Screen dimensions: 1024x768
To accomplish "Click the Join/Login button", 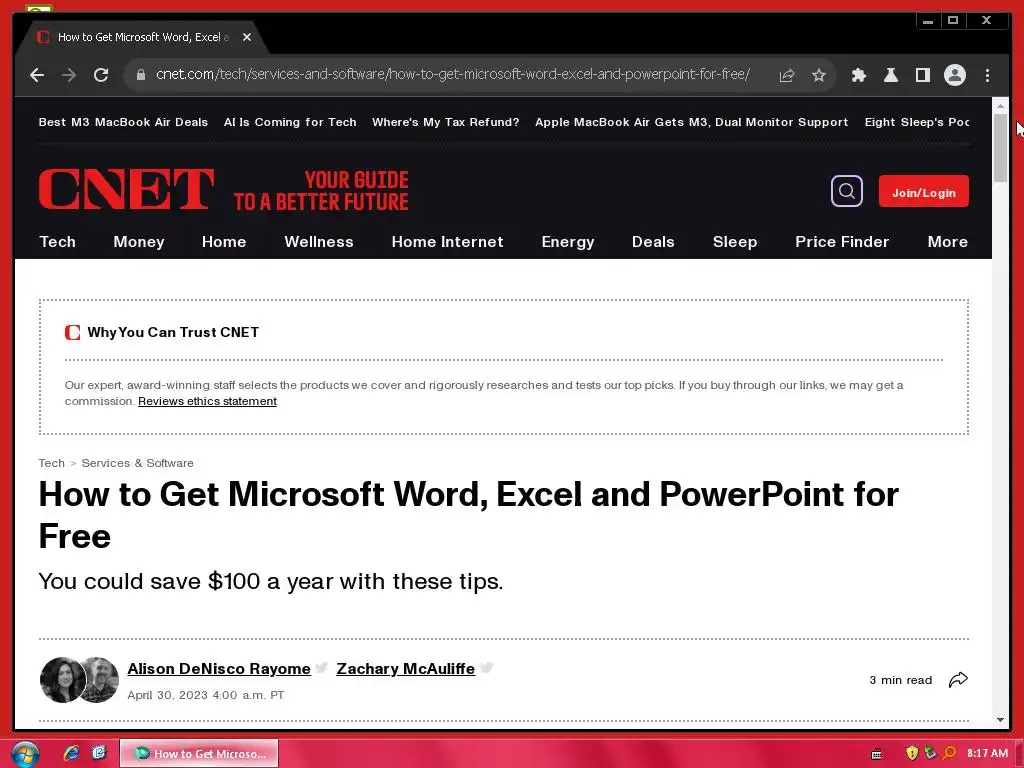I will (x=923, y=191).
